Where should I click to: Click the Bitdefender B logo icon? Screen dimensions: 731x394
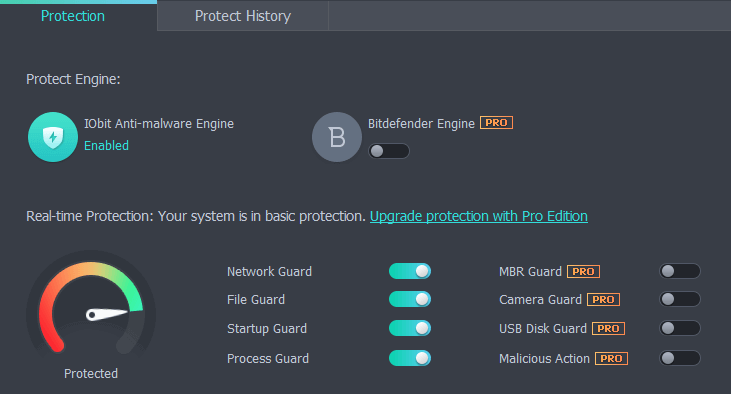pyautogui.click(x=337, y=137)
